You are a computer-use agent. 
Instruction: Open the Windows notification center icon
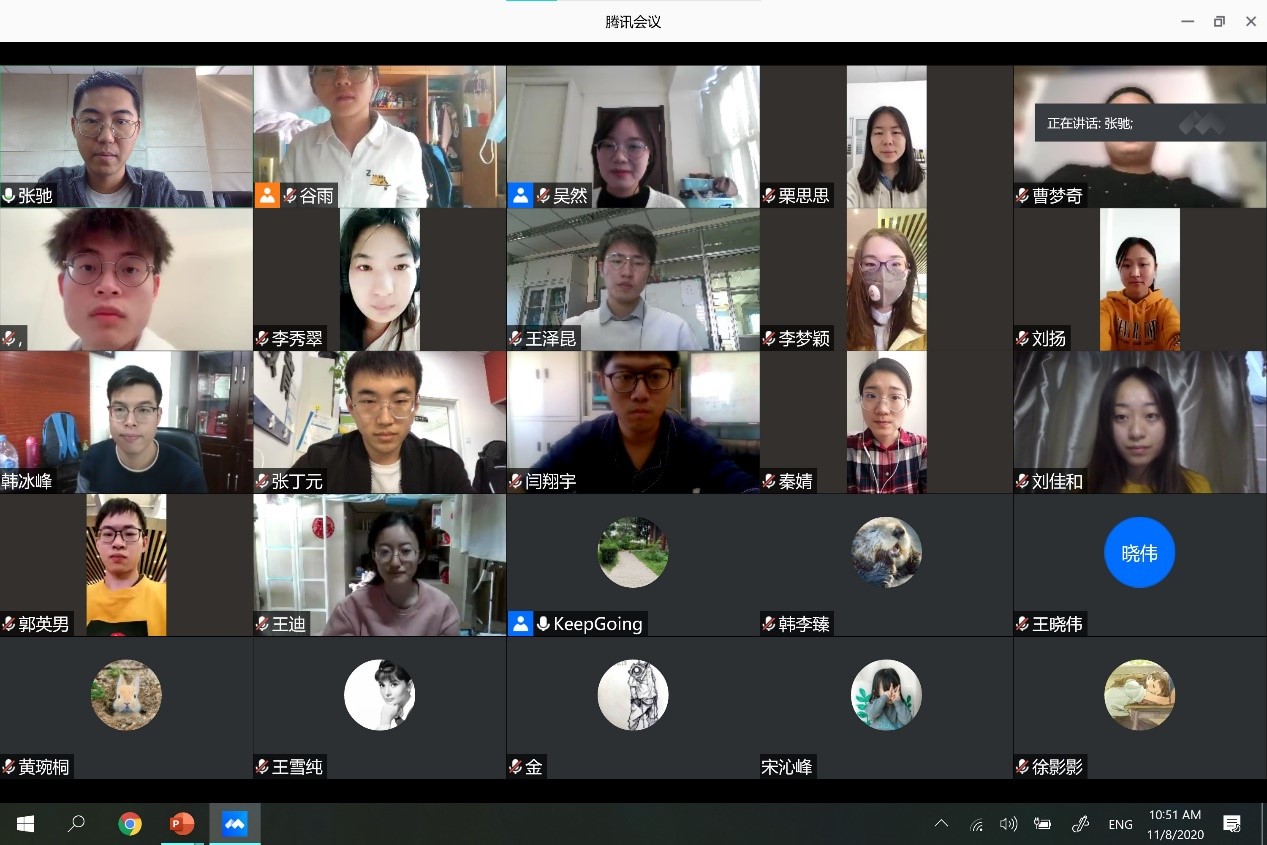coord(1232,824)
